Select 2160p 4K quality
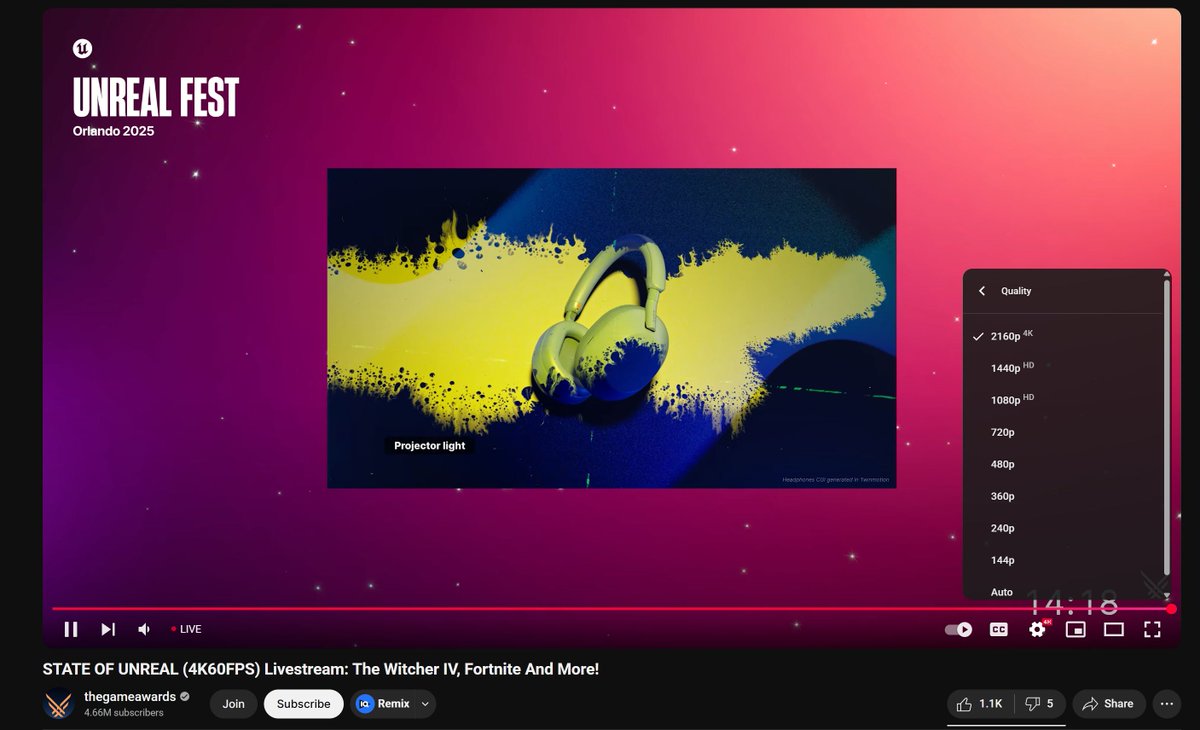 pyautogui.click(x=1063, y=336)
